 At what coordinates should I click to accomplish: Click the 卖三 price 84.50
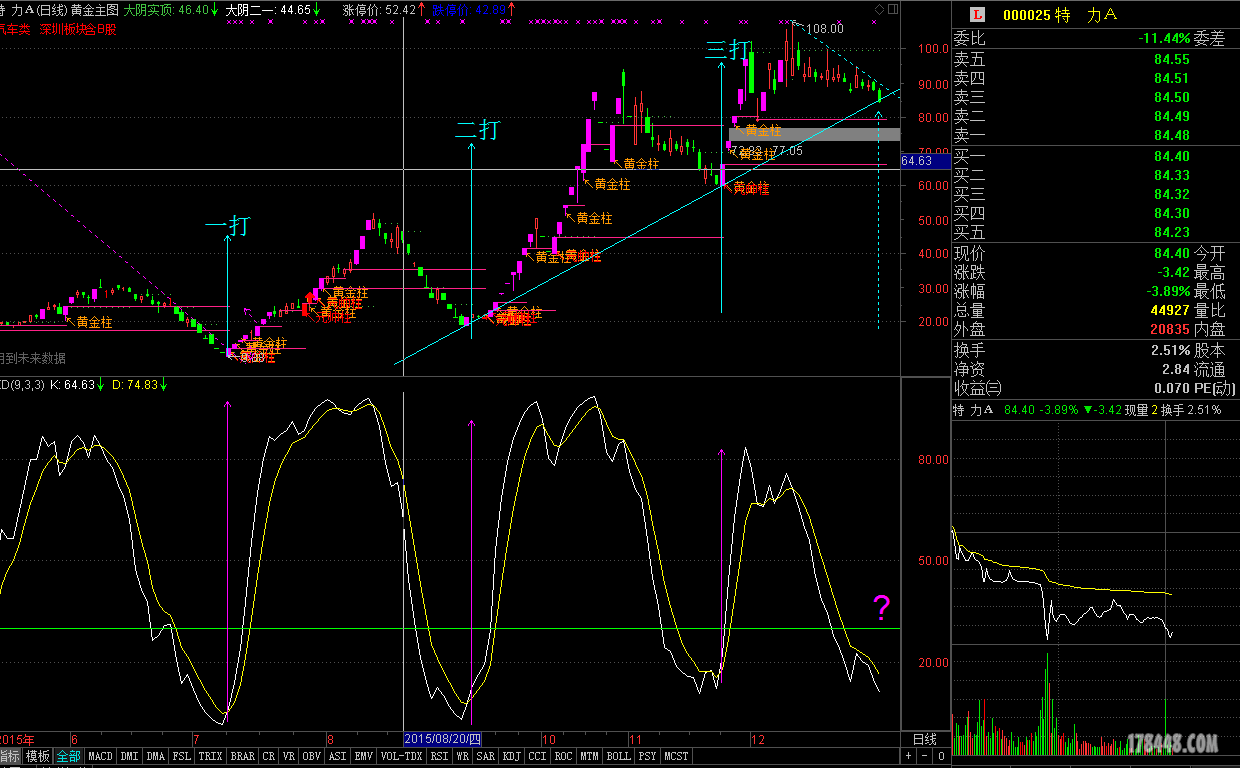click(x=1172, y=97)
